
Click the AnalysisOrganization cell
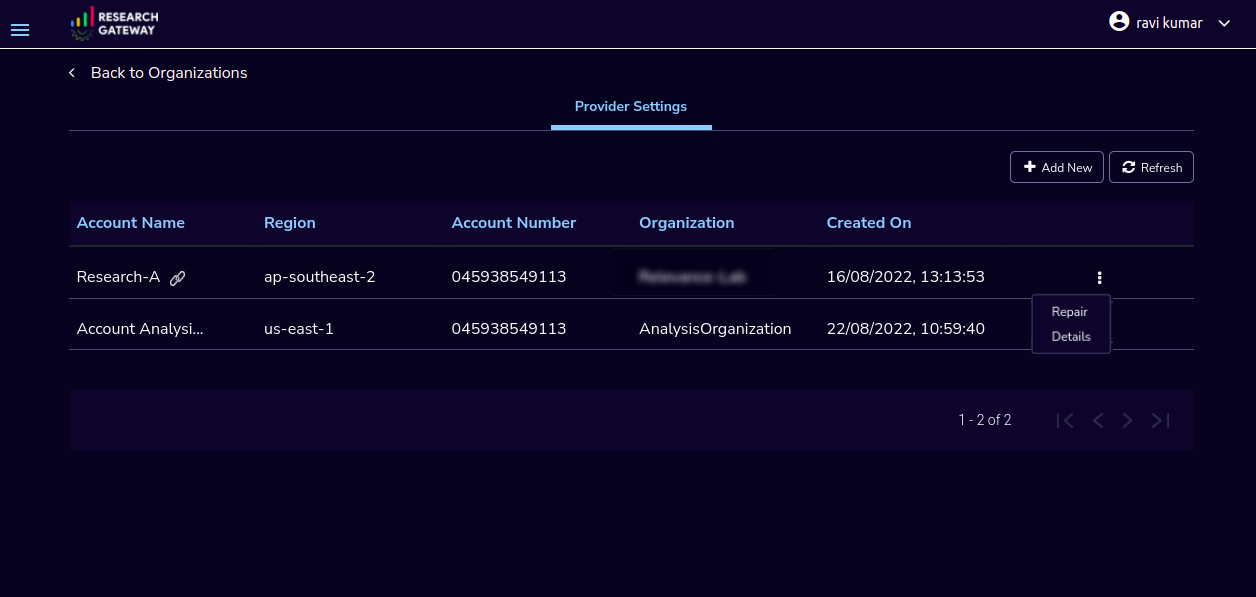[715, 329]
